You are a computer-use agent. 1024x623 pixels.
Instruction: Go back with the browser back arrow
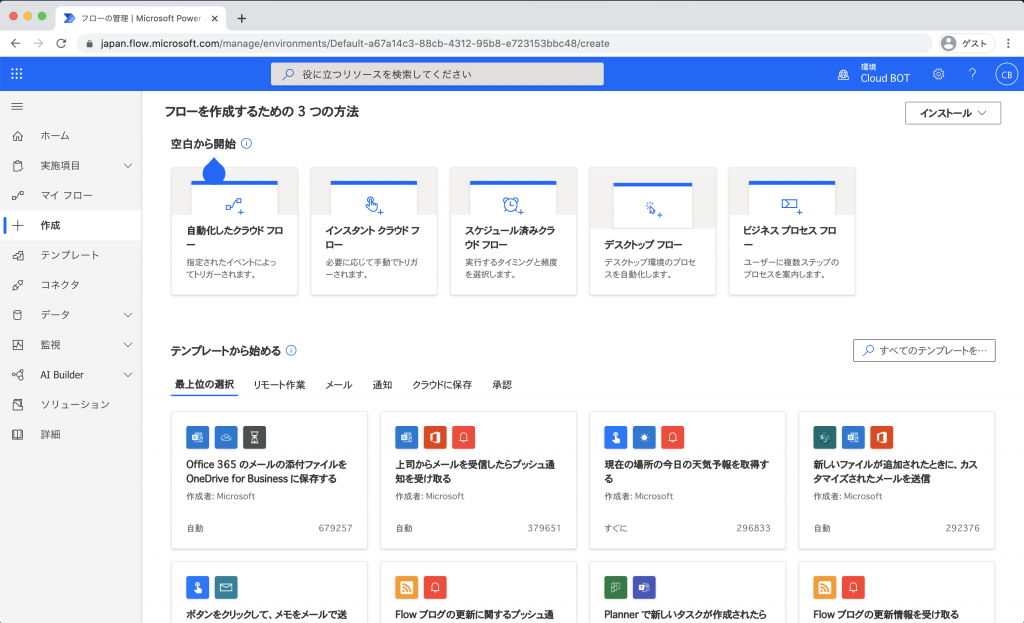point(16,44)
